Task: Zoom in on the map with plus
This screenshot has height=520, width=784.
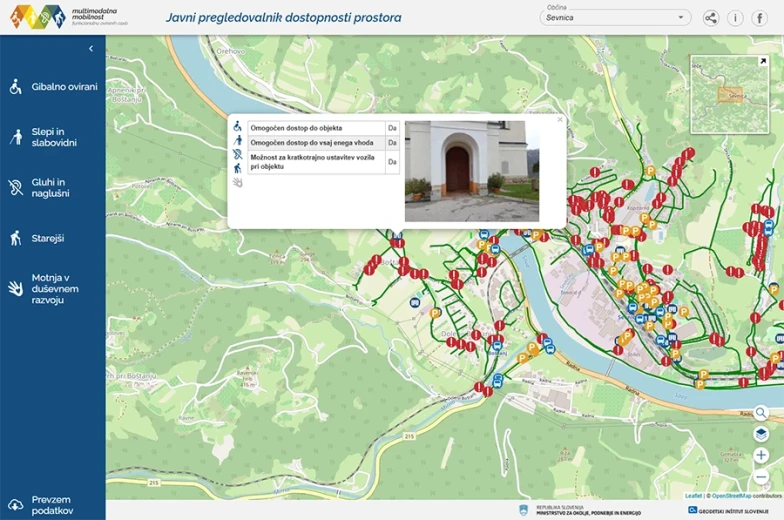Action: click(761, 455)
